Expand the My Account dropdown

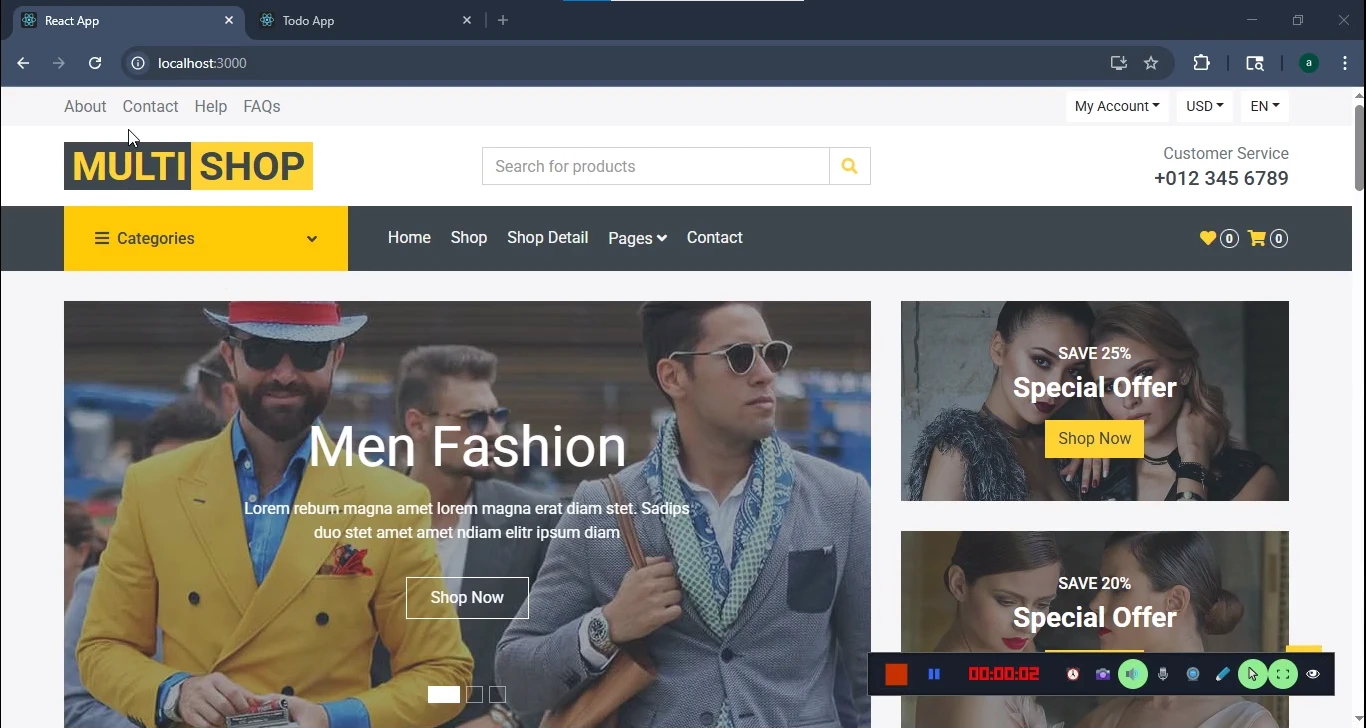(x=1116, y=106)
